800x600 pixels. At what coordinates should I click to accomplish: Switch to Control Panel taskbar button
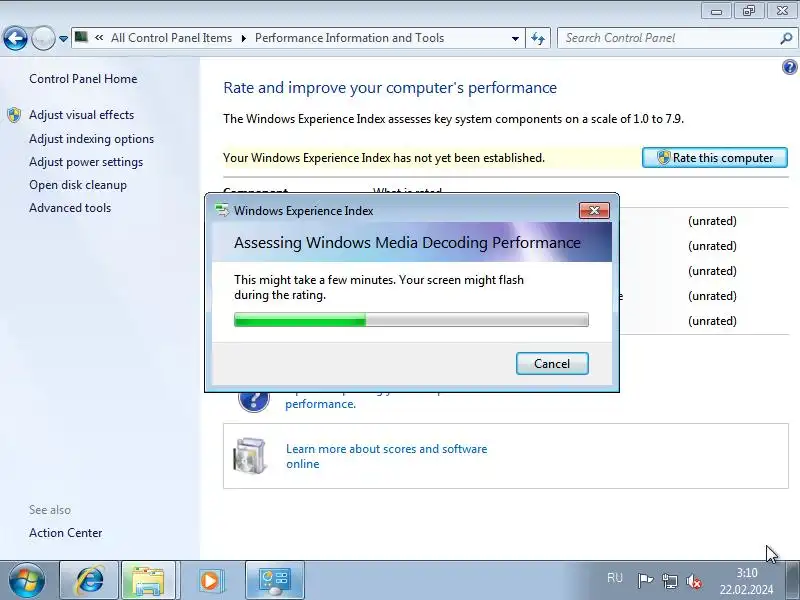[275, 581]
